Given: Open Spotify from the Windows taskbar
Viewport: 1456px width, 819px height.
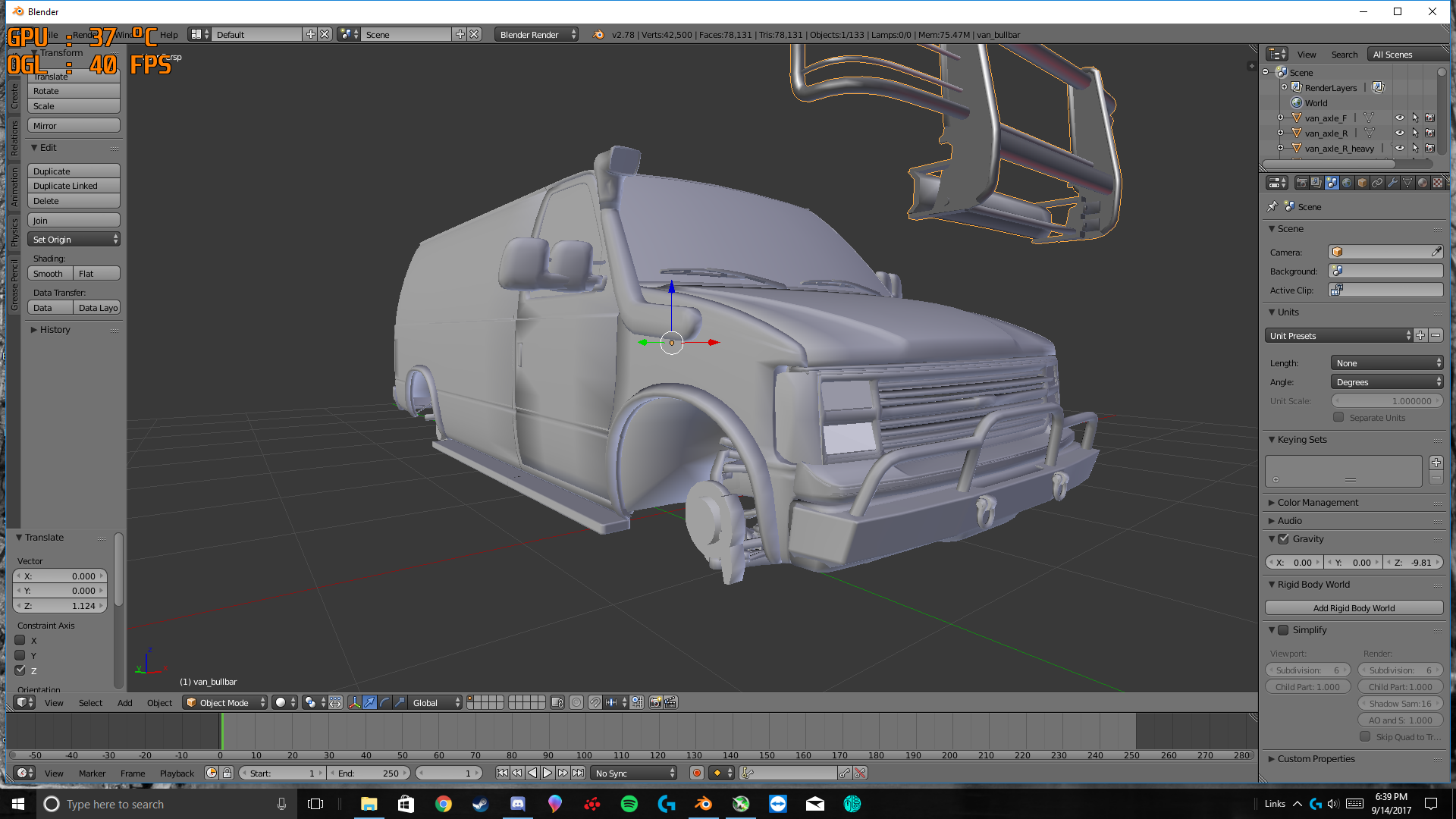Looking at the screenshot, I should (629, 804).
